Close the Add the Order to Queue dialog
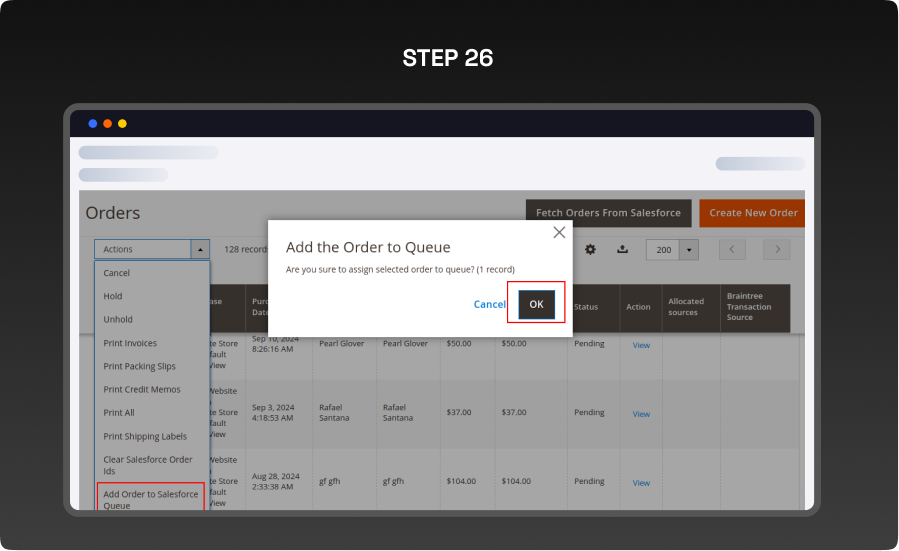Screen dimensions: 899x551 [559, 232]
